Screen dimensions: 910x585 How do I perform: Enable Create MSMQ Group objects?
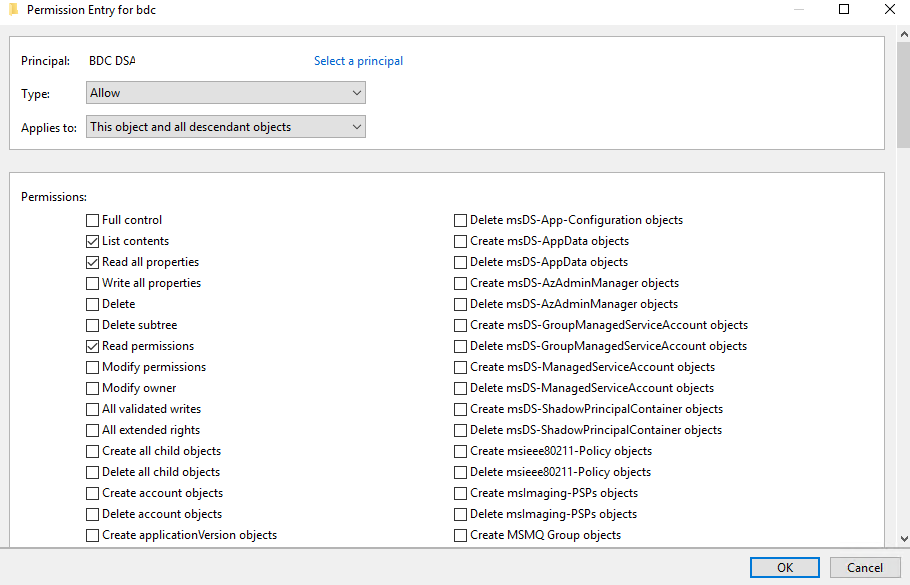tap(461, 535)
